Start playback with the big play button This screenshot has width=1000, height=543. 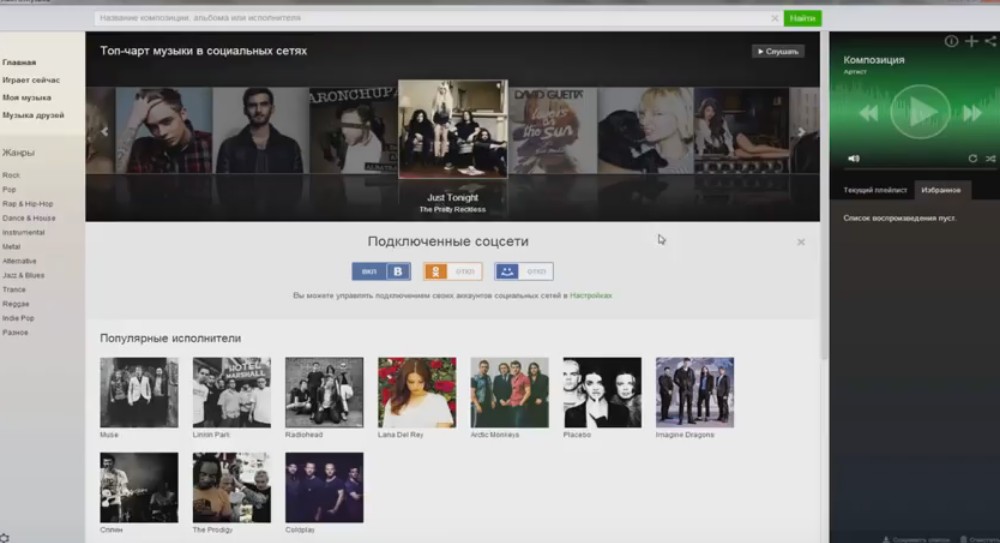click(x=920, y=112)
